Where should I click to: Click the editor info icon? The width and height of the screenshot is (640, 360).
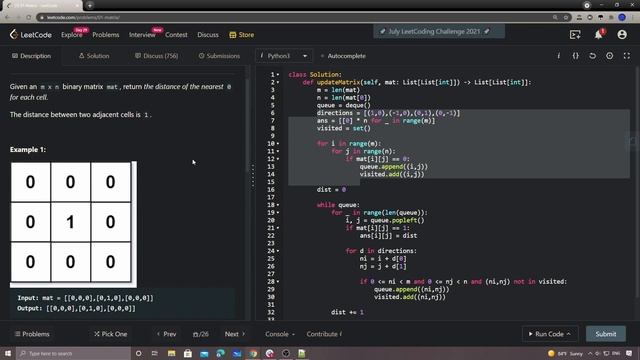pyautogui.click(x=558, y=56)
